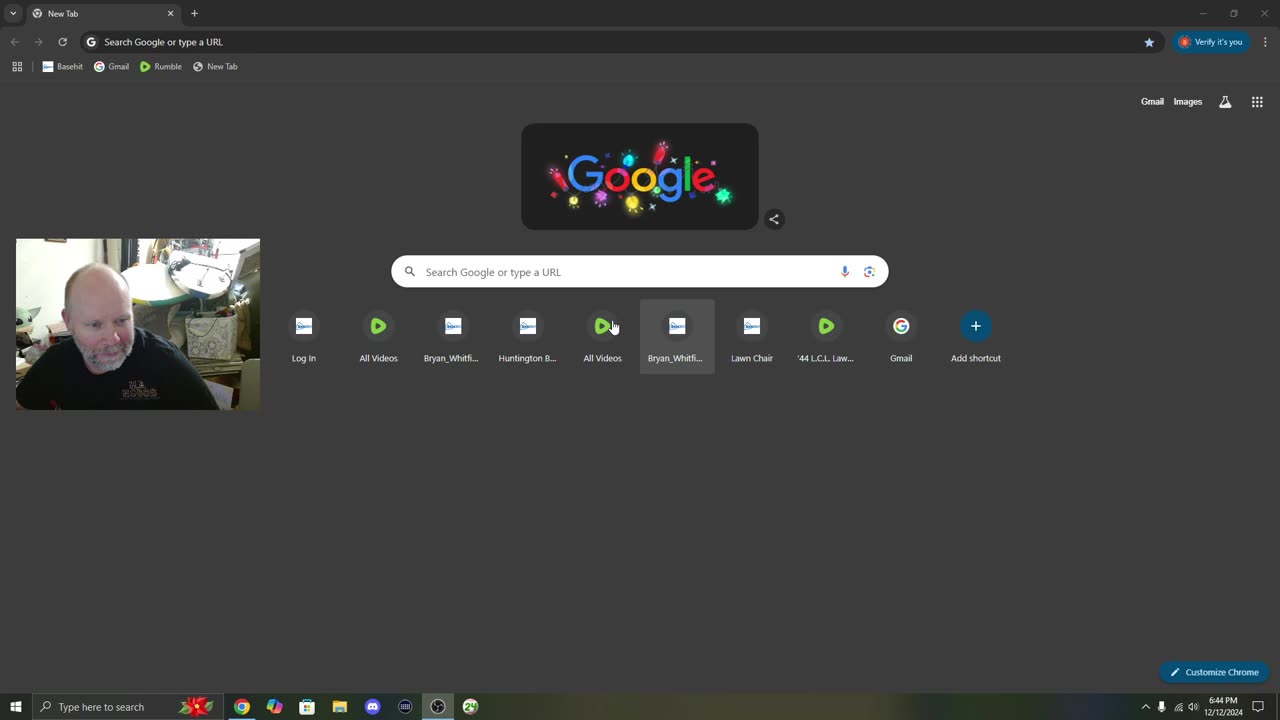Image resolution: width=1280 pixels, height=720 pixels.
Task: Click the Images link
Action: (1188, 102)
